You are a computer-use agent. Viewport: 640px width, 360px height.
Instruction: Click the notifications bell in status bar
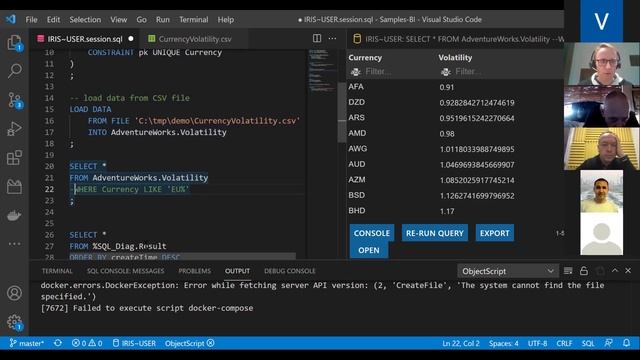[627, 343]
